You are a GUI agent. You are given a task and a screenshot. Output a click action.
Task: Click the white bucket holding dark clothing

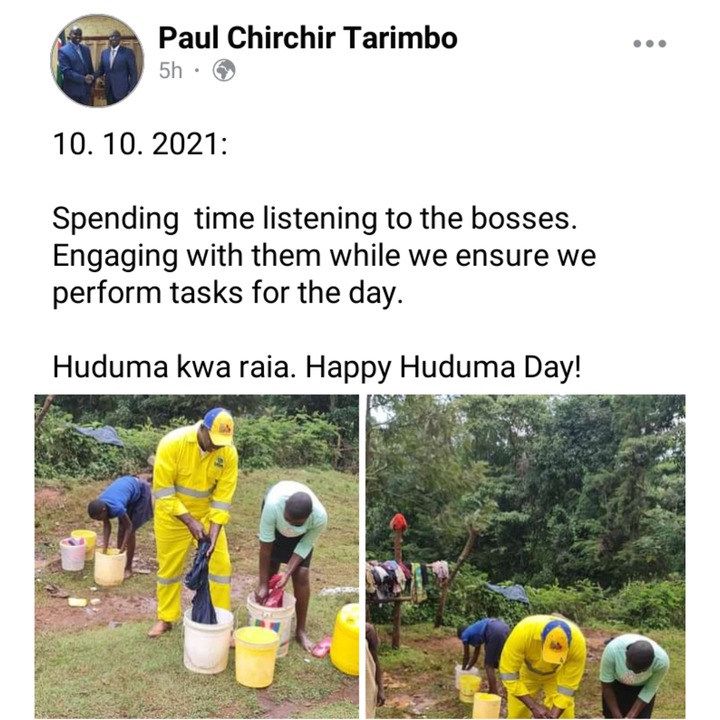(208, 640)
